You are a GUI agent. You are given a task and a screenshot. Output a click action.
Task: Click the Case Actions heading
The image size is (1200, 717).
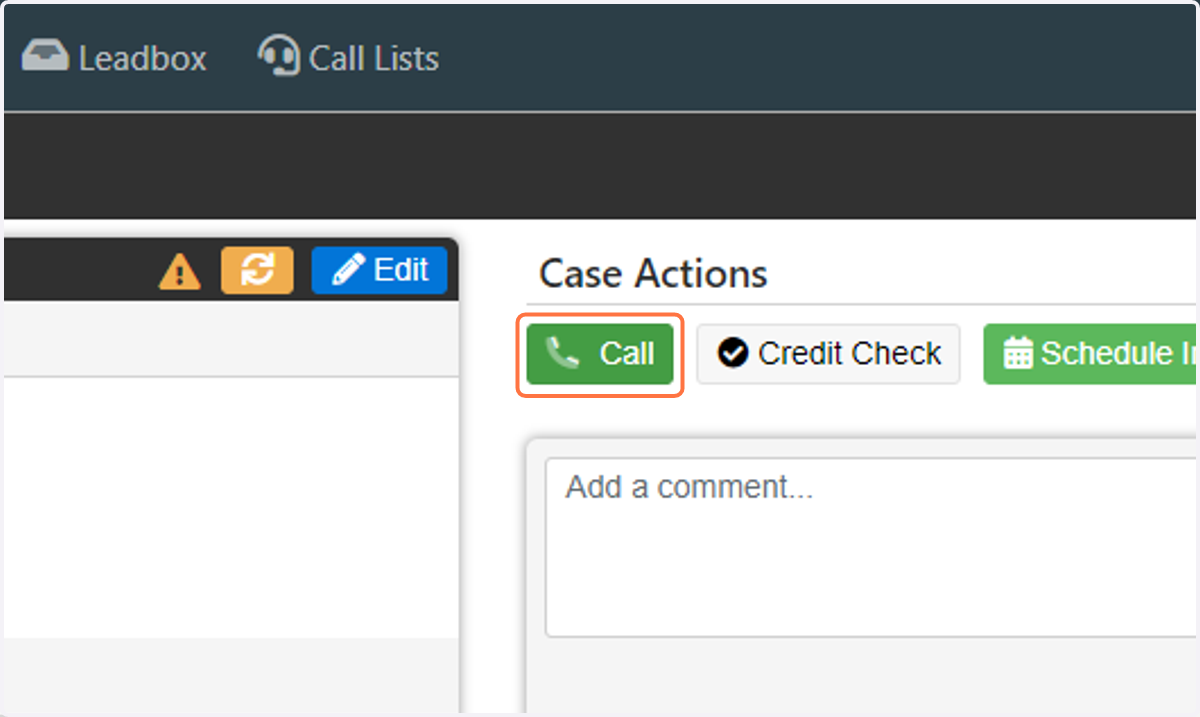click(x=653, y=273)
